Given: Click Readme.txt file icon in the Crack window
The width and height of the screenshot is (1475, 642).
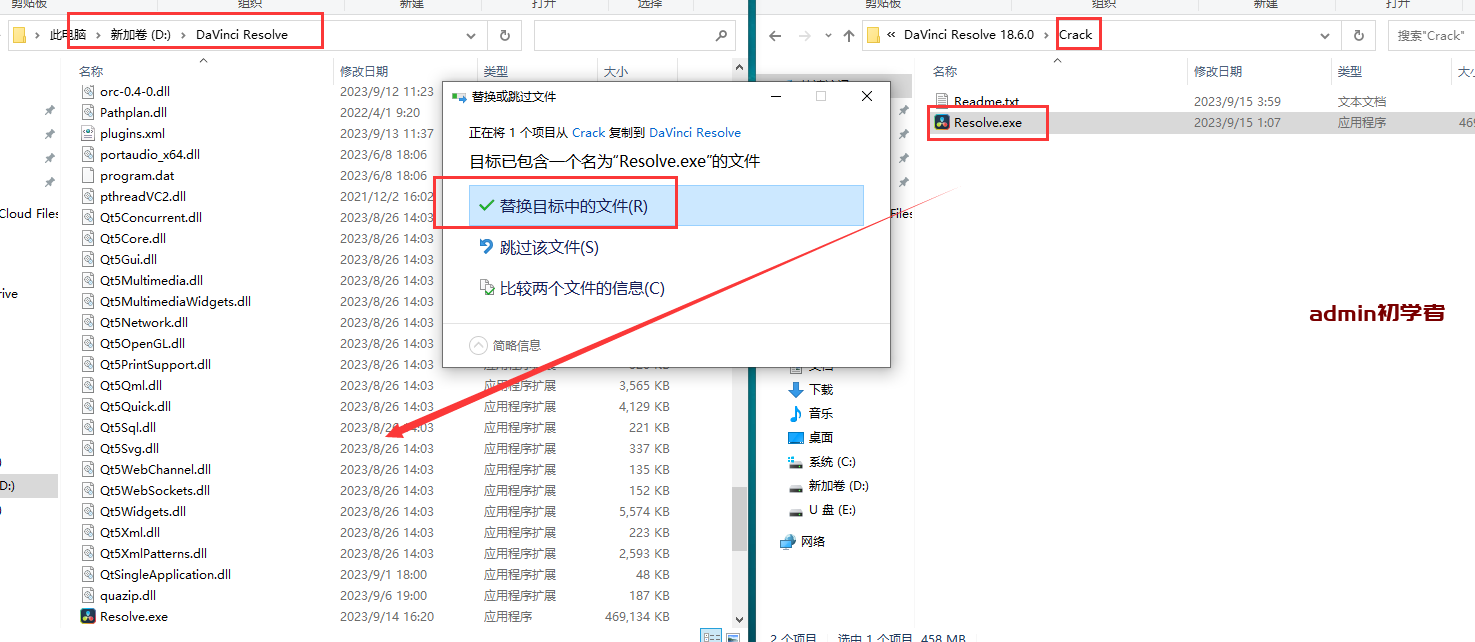Looking at the screenshot, I should click(x=942, y=101).
